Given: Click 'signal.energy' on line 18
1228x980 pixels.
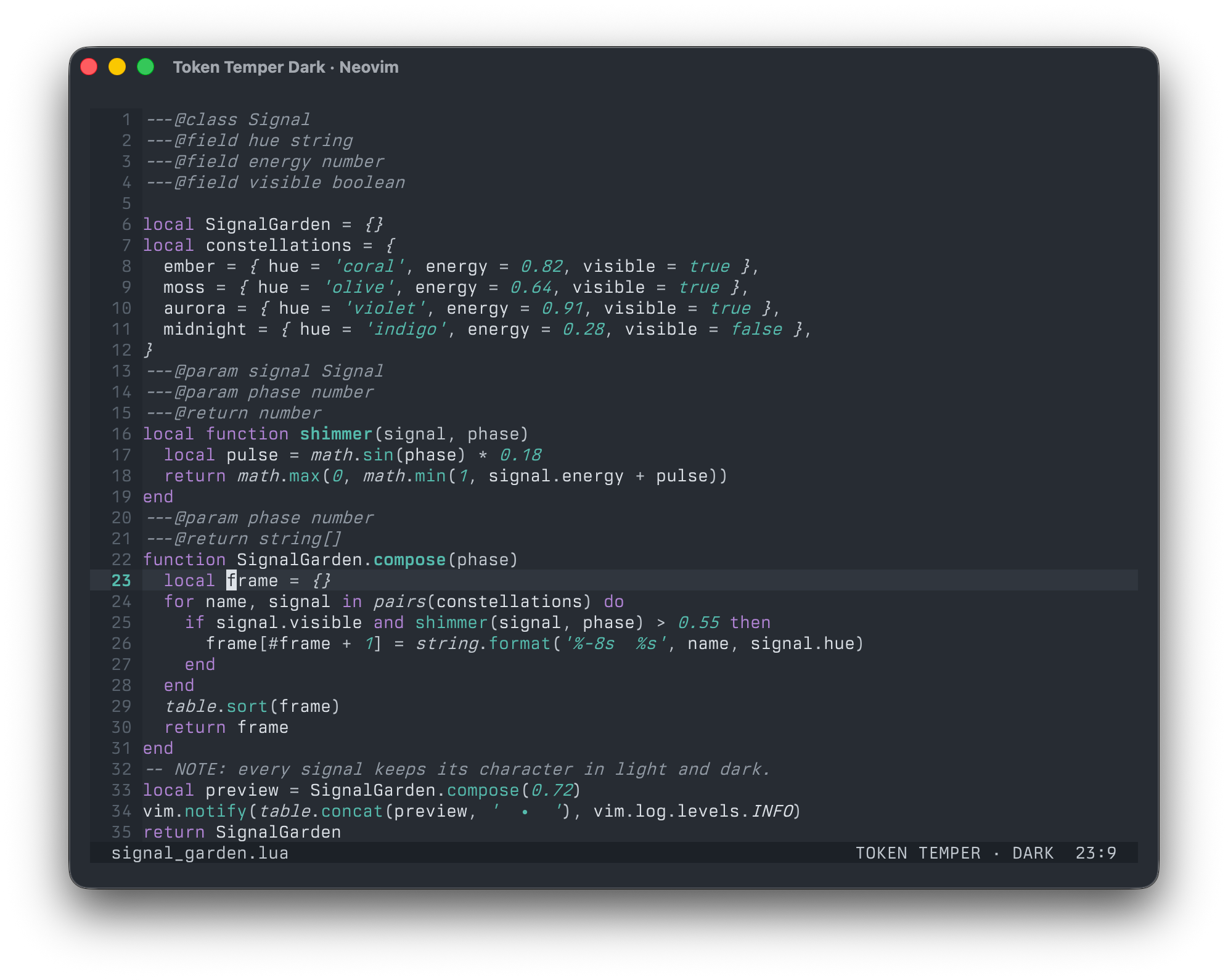Looking at the screenshot, I should pyautogui.click(x=556, y=476).
